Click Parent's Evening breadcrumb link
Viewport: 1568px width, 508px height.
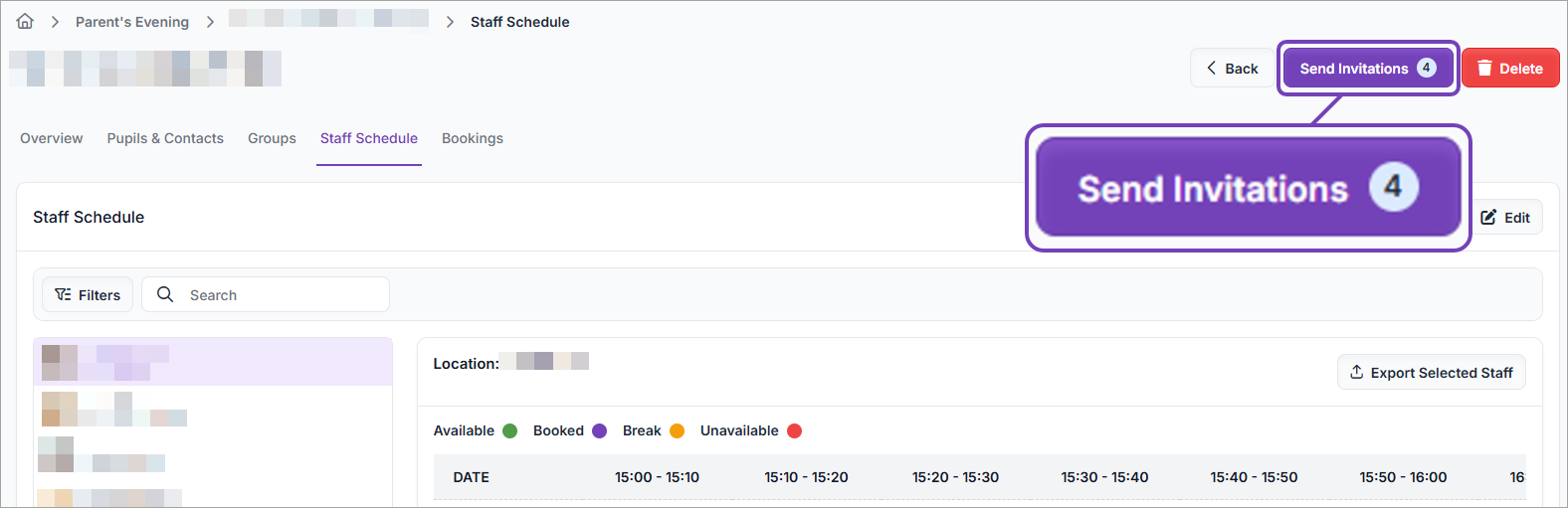pyautogui.click(x=132, y=22)
